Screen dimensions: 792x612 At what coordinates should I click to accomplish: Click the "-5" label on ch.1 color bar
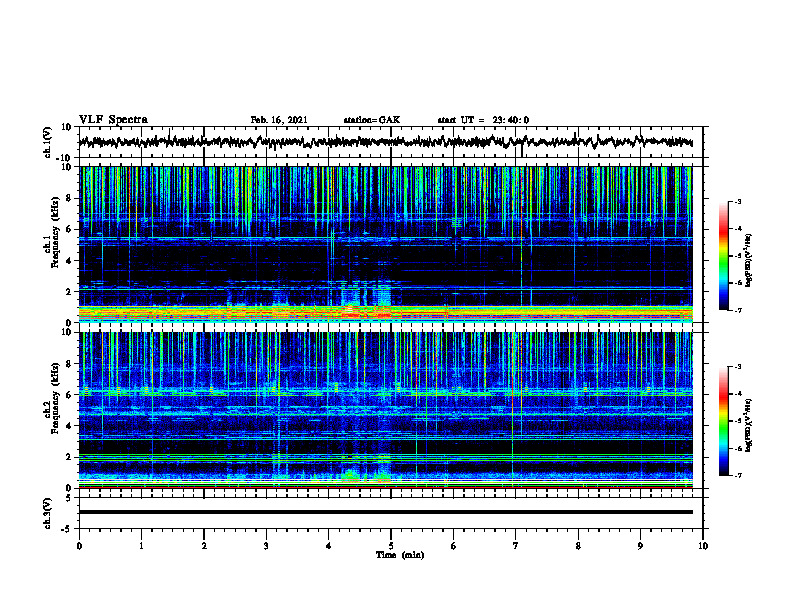737,256
